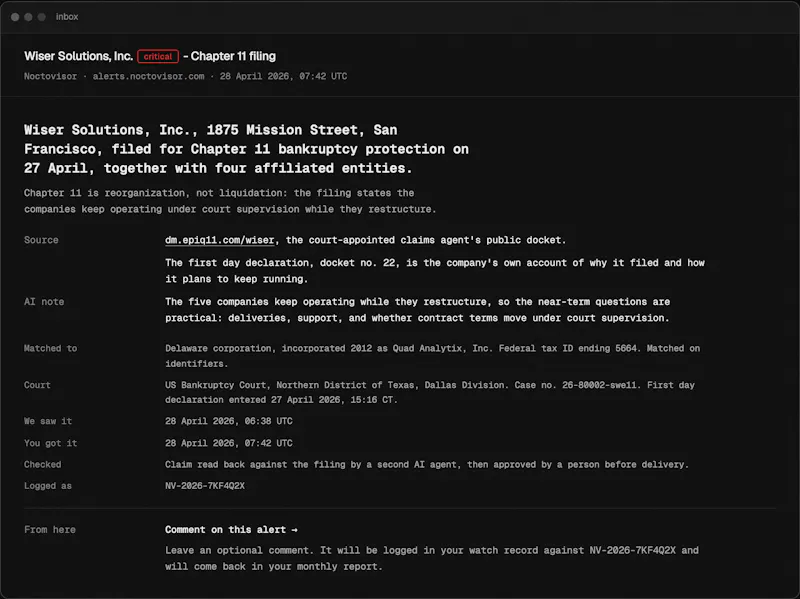Click the window minimize traffic-light button
Image resolution: width=800 pixels, height=599 pixels.
tap(29, 17)
